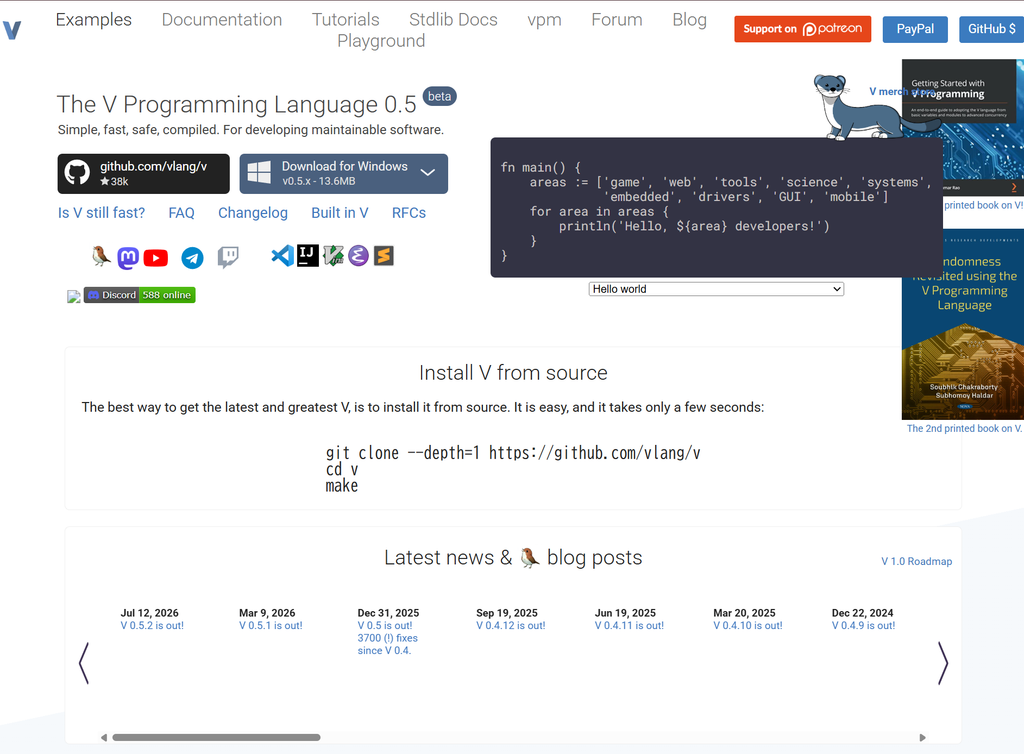Click the Support on Patreon button
The image size is (1024, 754).
[x=803, y=29]
